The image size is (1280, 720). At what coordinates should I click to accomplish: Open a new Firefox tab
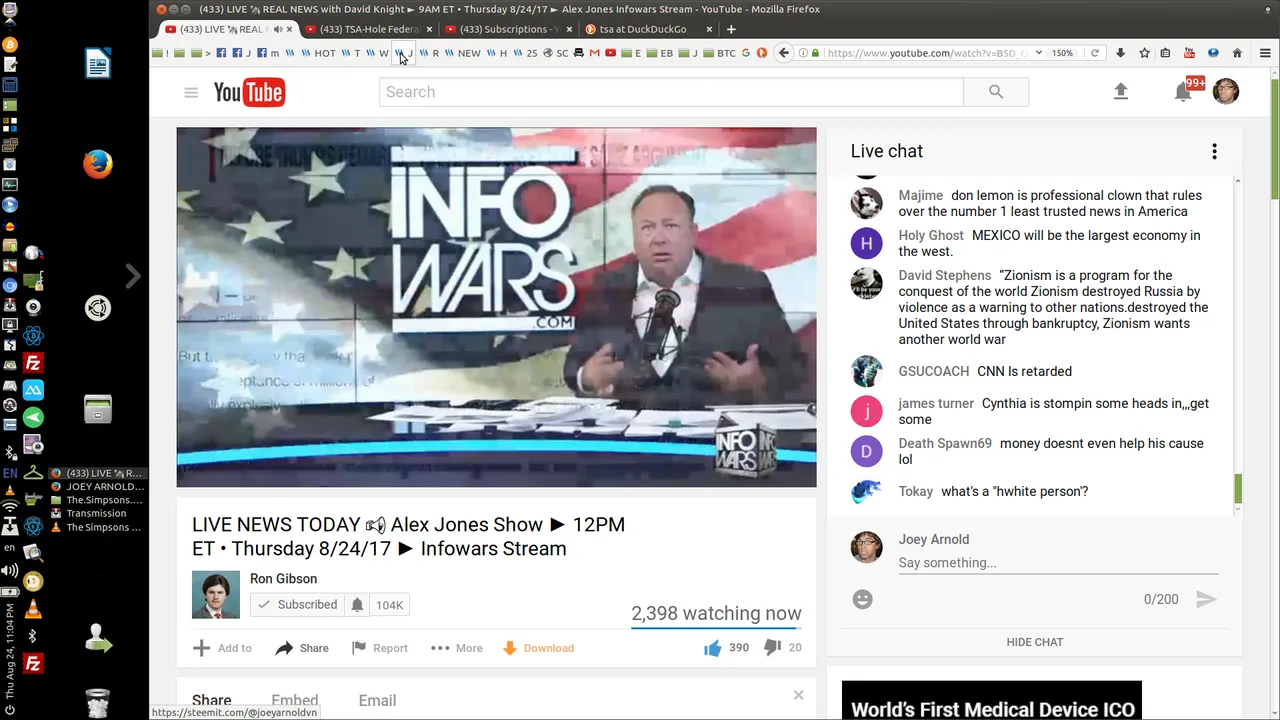point(731,29)
